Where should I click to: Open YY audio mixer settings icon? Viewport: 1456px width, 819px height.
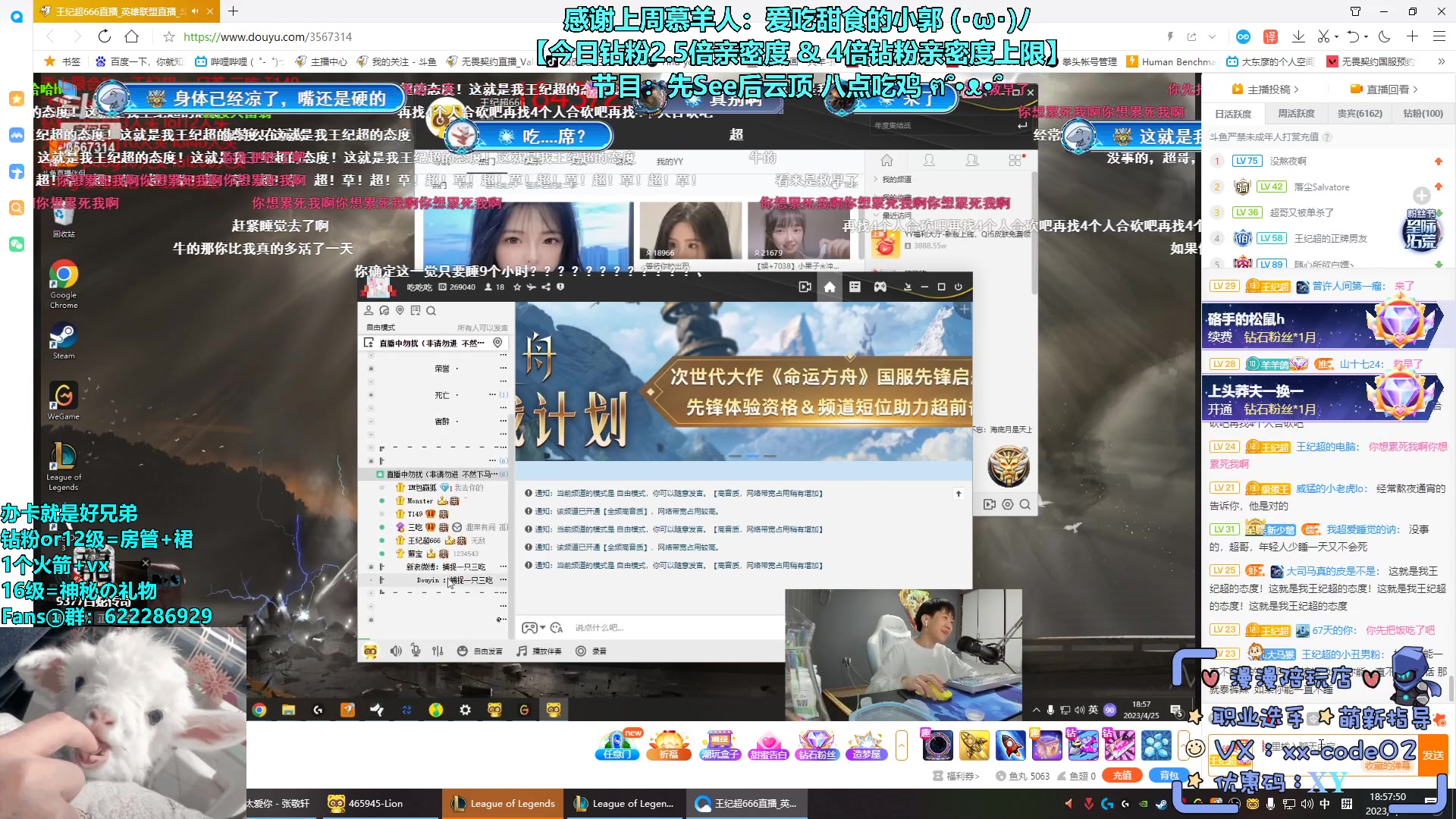tap(438, 651)
